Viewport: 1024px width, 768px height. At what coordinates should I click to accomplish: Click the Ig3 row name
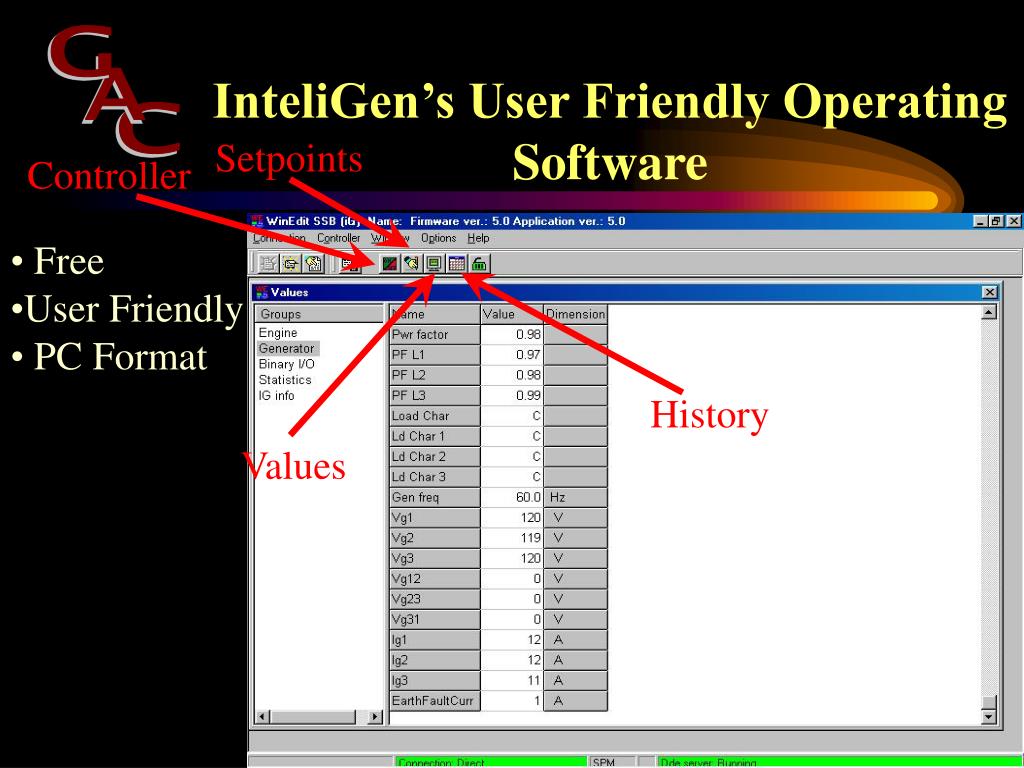pyautogui.click(x=435, y=680)
